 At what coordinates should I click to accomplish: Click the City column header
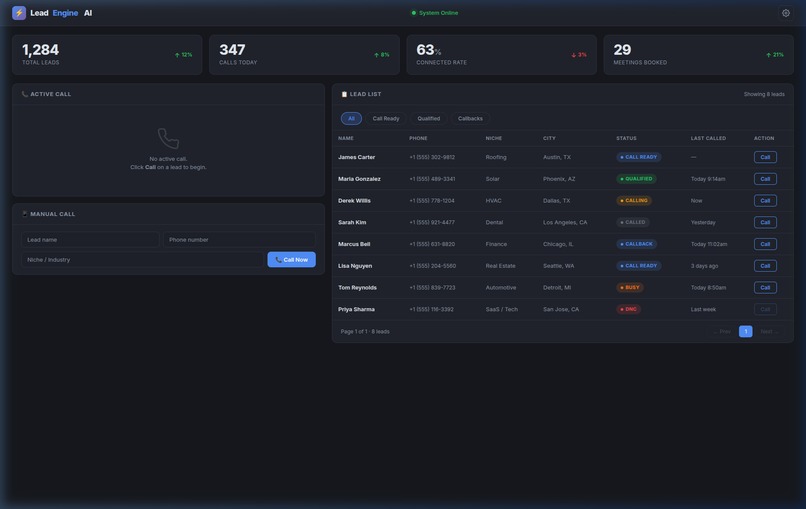(x=549, y=138)
